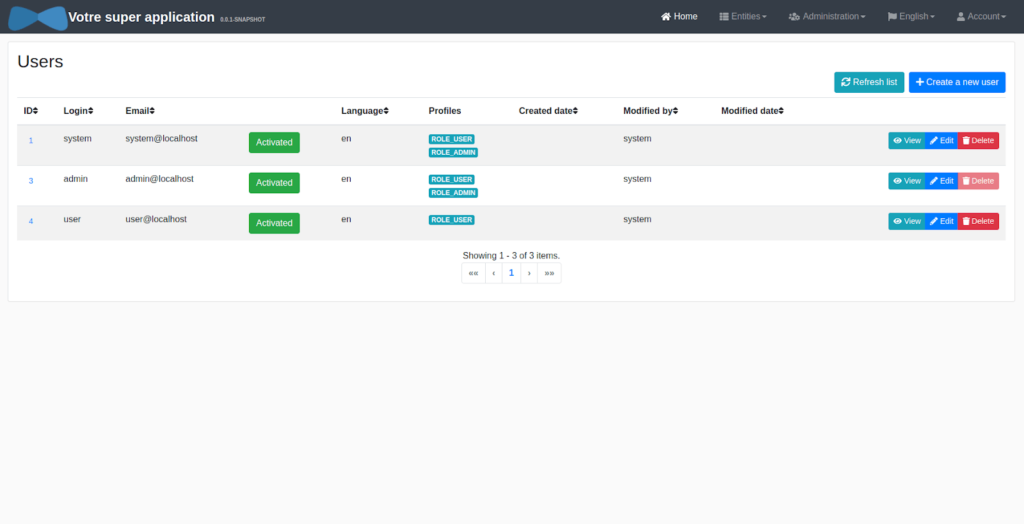
Task: Go to Home in the navbar
Action: [x=679, y=17]
